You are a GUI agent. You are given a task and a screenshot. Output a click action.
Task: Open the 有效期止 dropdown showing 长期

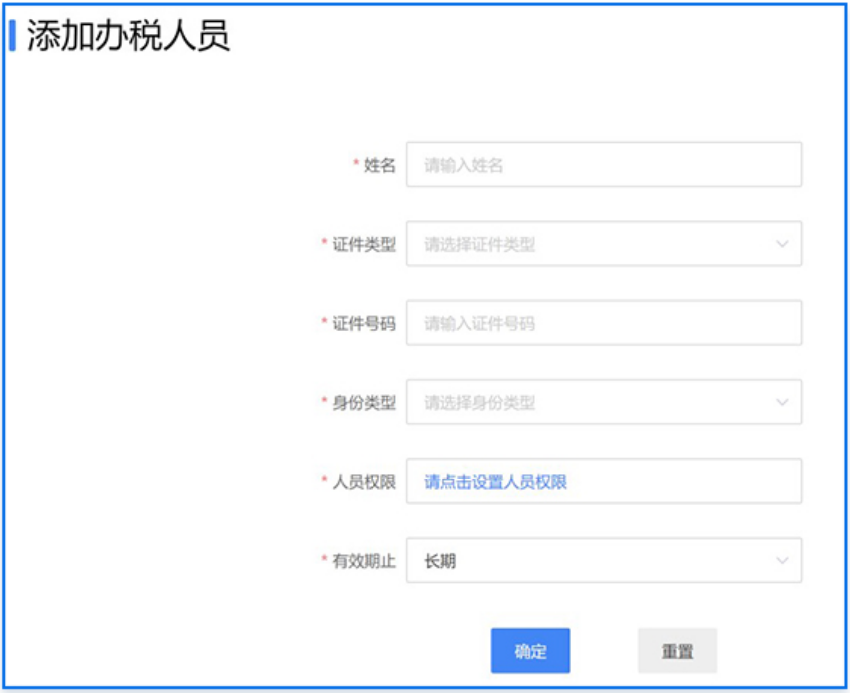[603, 560]
